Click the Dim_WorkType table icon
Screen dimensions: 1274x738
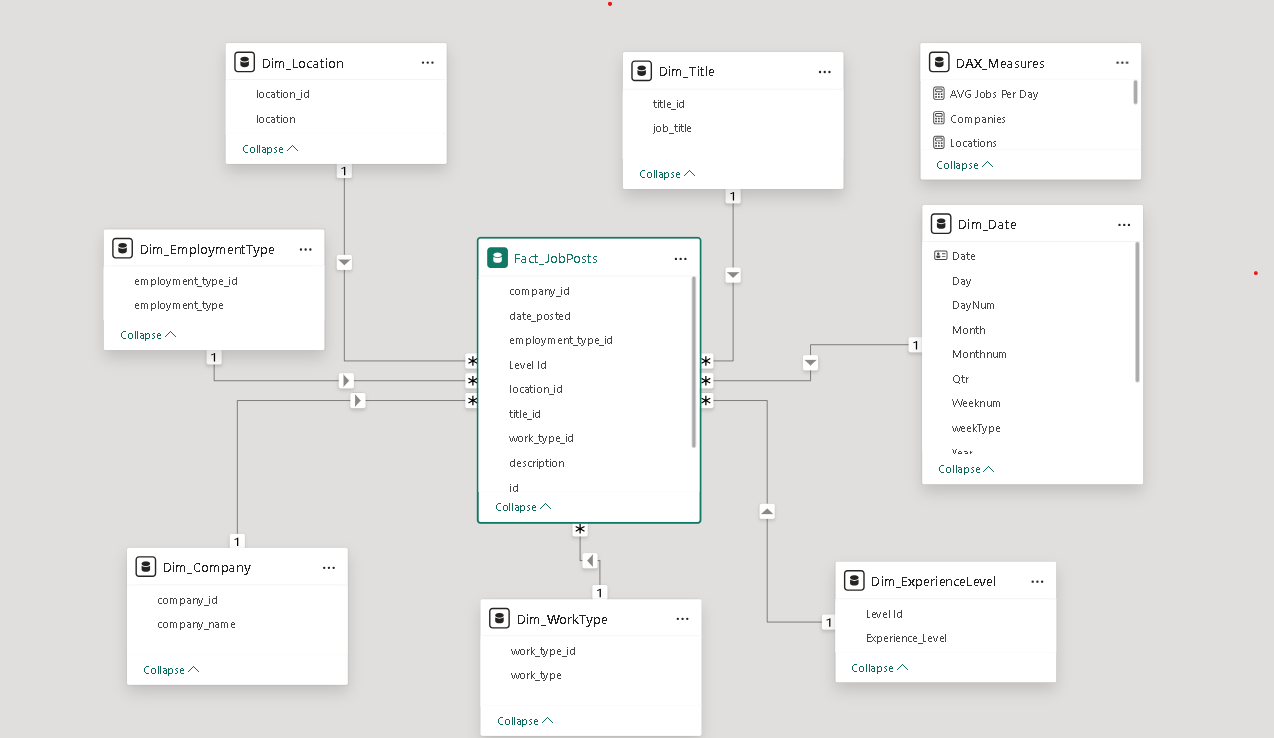click(x=499, y=619)
